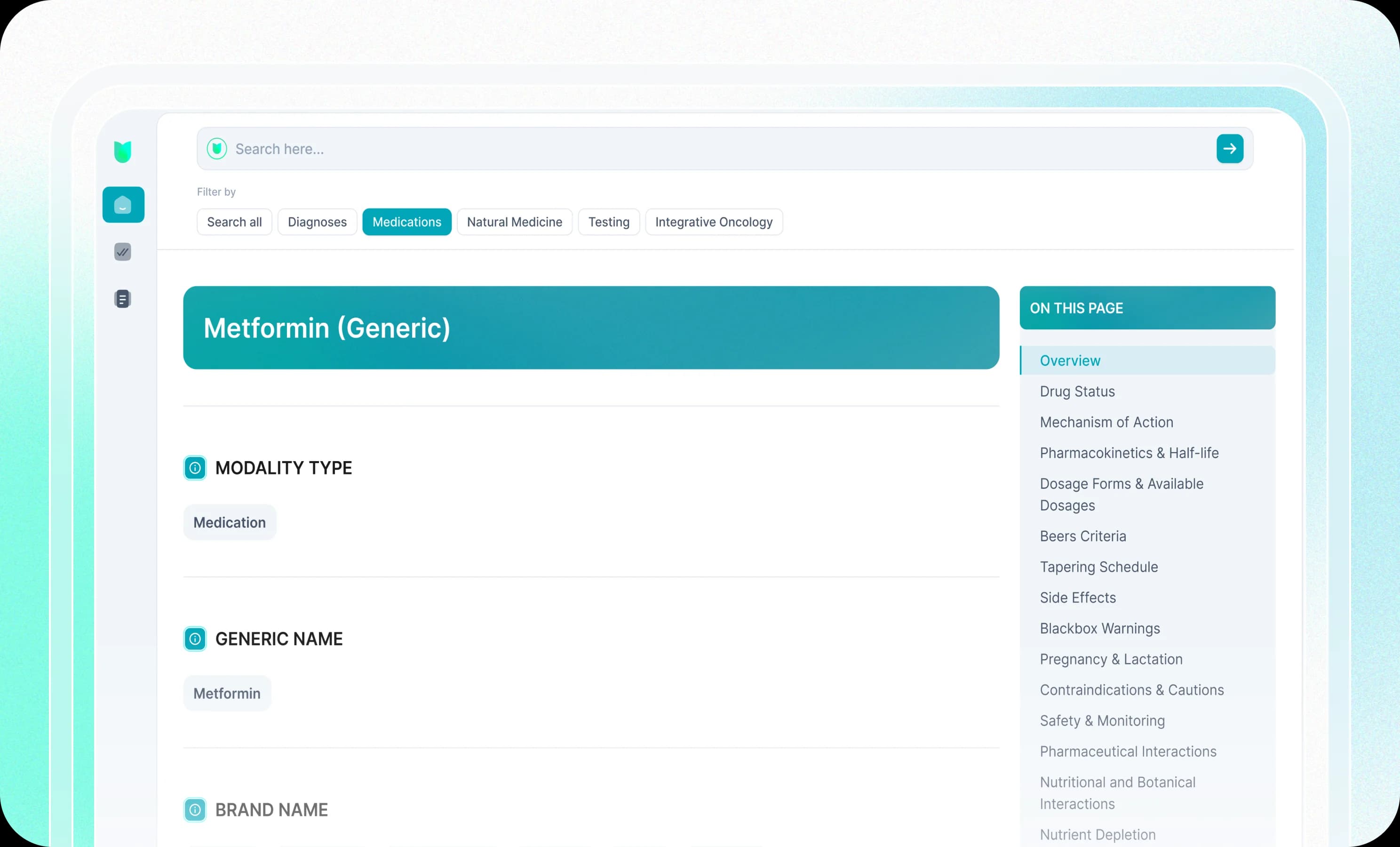Select the Diagnoses filter
This screenshot has height=847, width=1400.
[317, 222]
